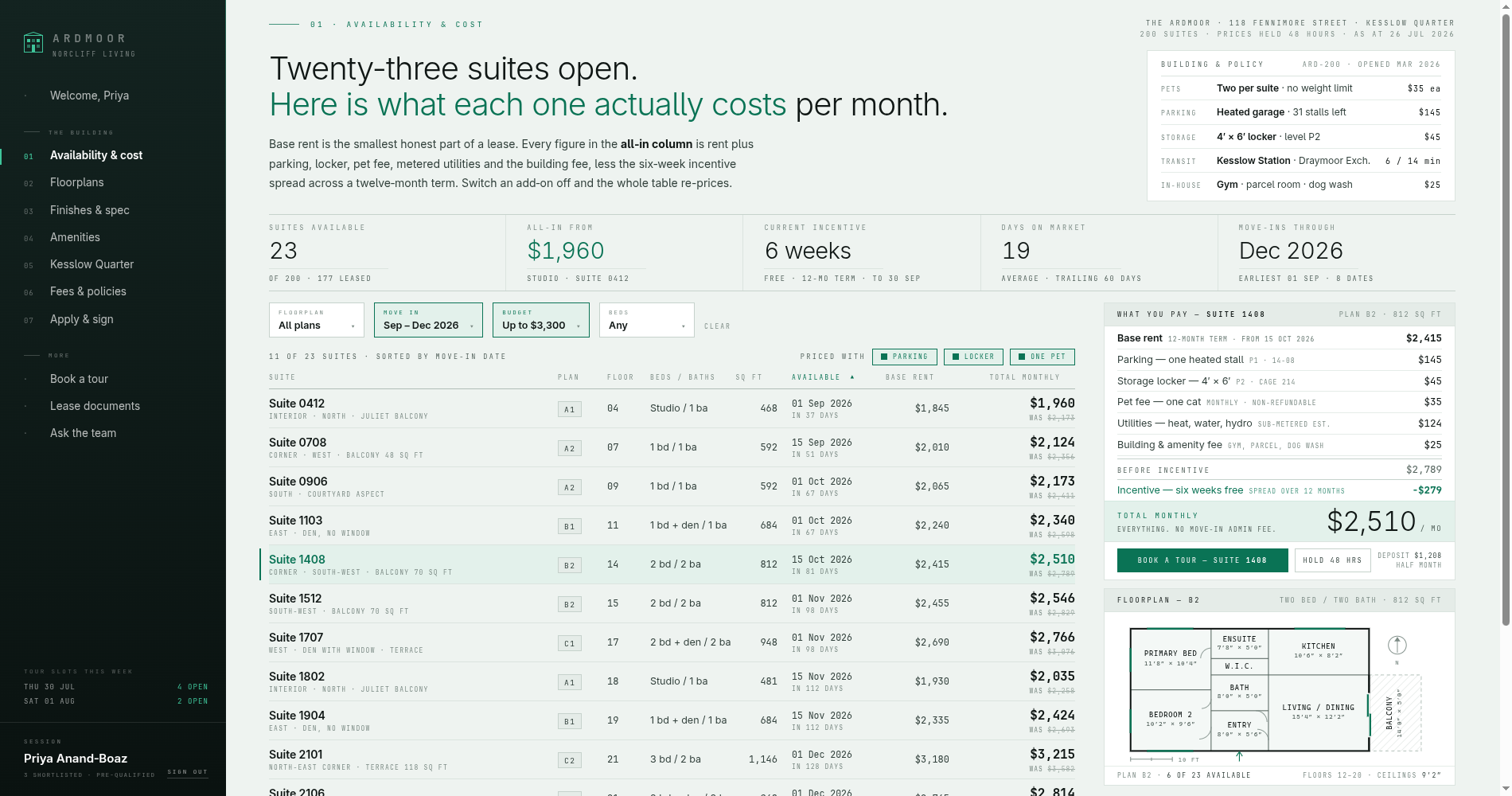Toggle the Locker add-on pricing
This screenshot has height=796, width=1512.
pos(974,357)
